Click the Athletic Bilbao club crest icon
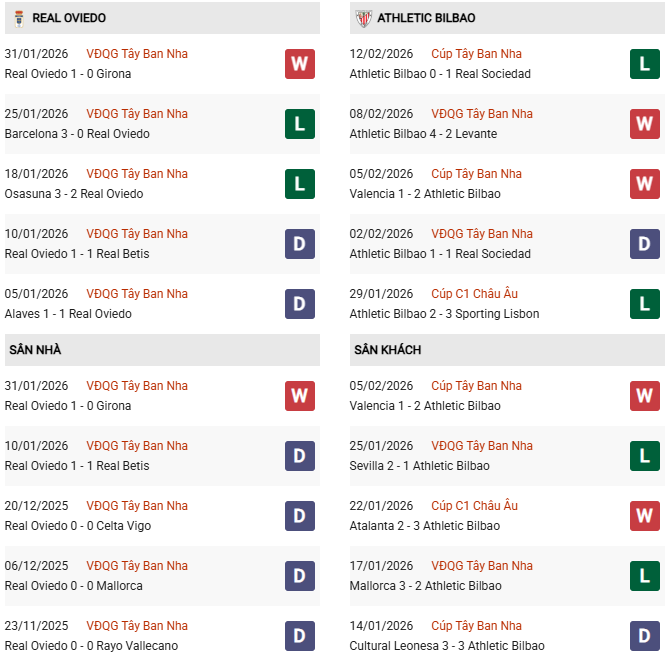 pyautogui.click(x=362, y=18)
